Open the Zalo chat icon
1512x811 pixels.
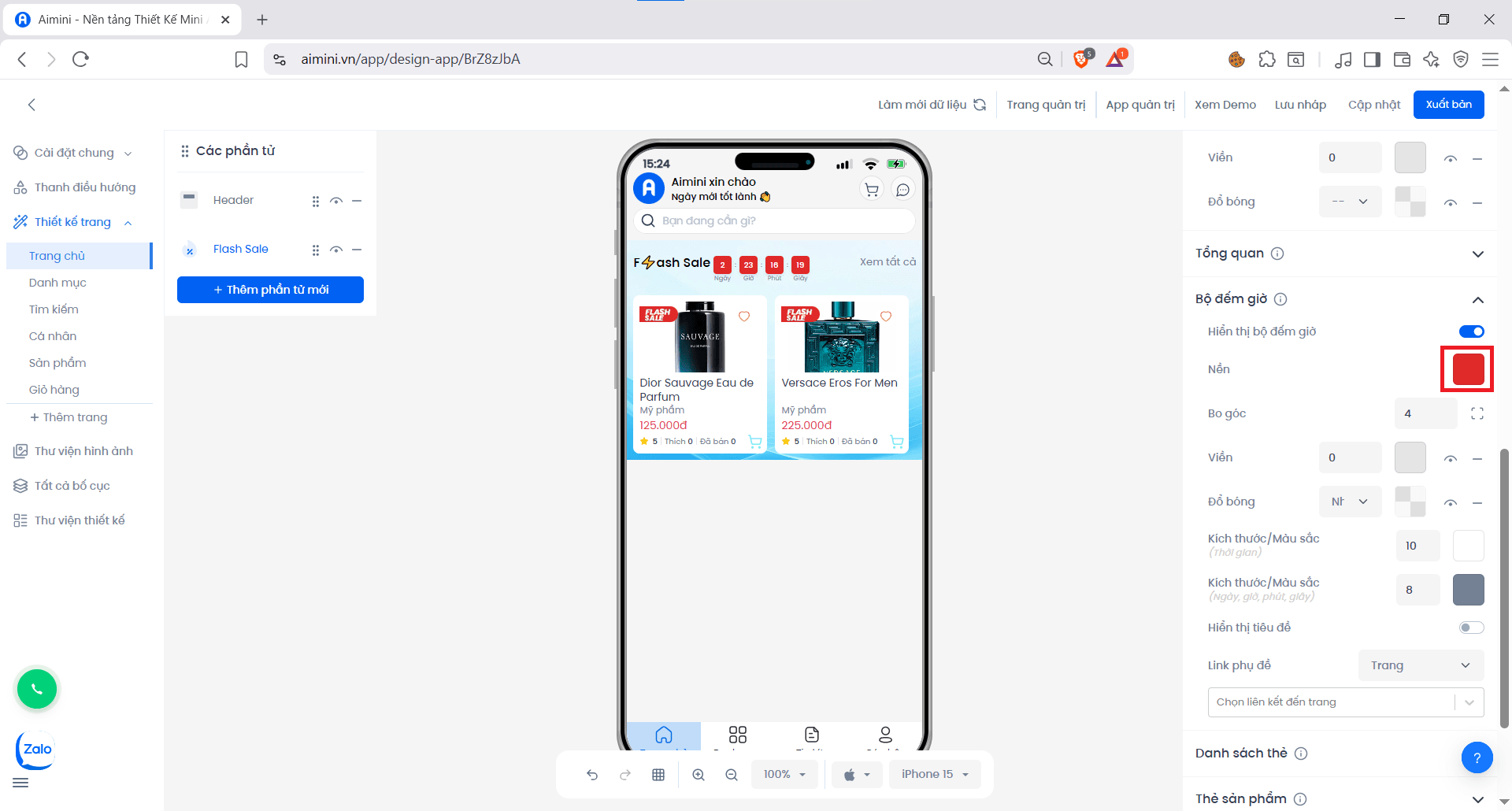[x=36, y=750]
